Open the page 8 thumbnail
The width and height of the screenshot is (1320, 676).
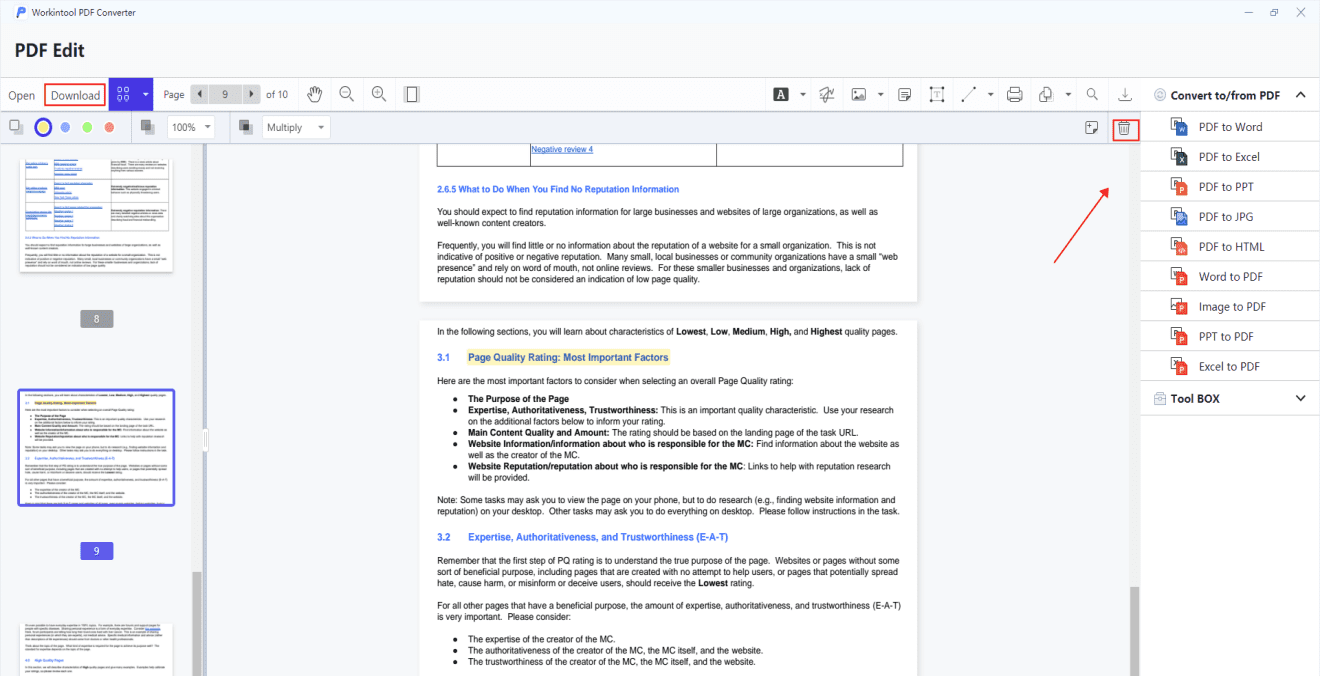pos(96,213)
